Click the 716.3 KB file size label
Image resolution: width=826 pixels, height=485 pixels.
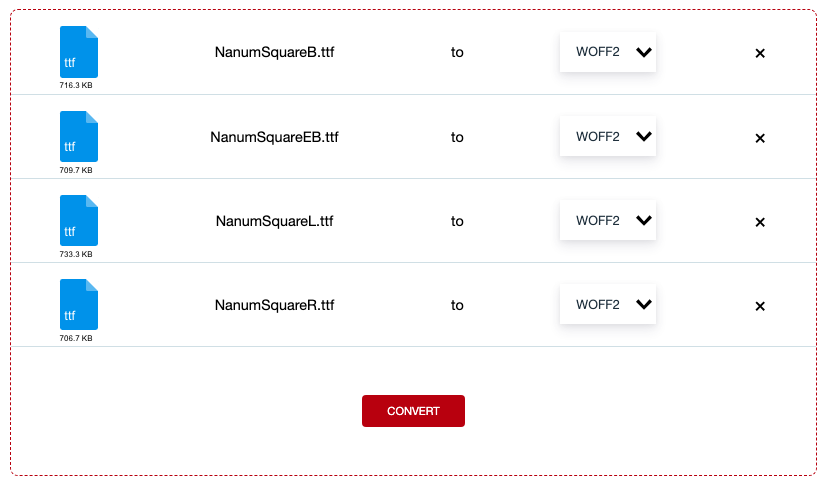(76, 86)
